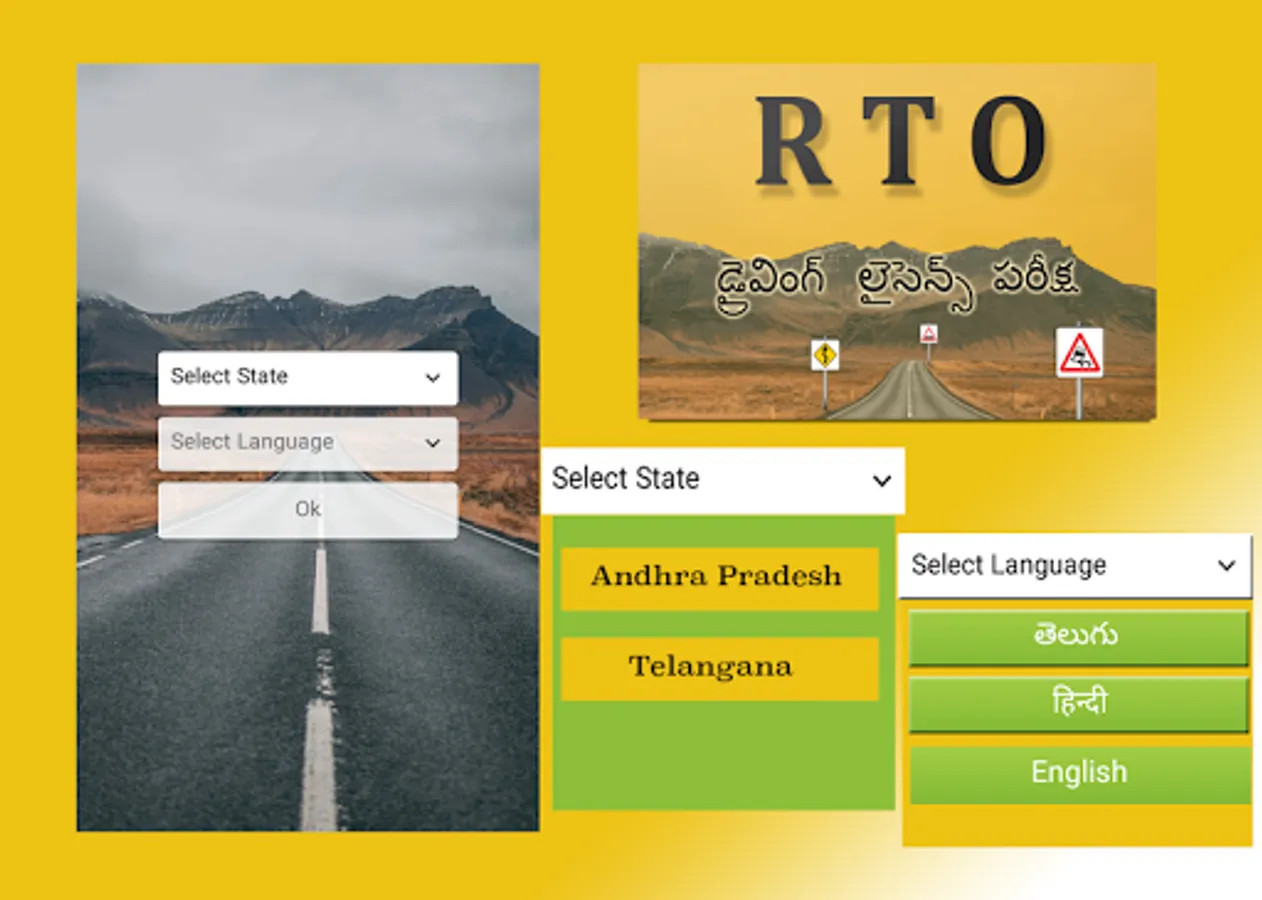
Task: Select the Telugu language option
Action: 1078,637
